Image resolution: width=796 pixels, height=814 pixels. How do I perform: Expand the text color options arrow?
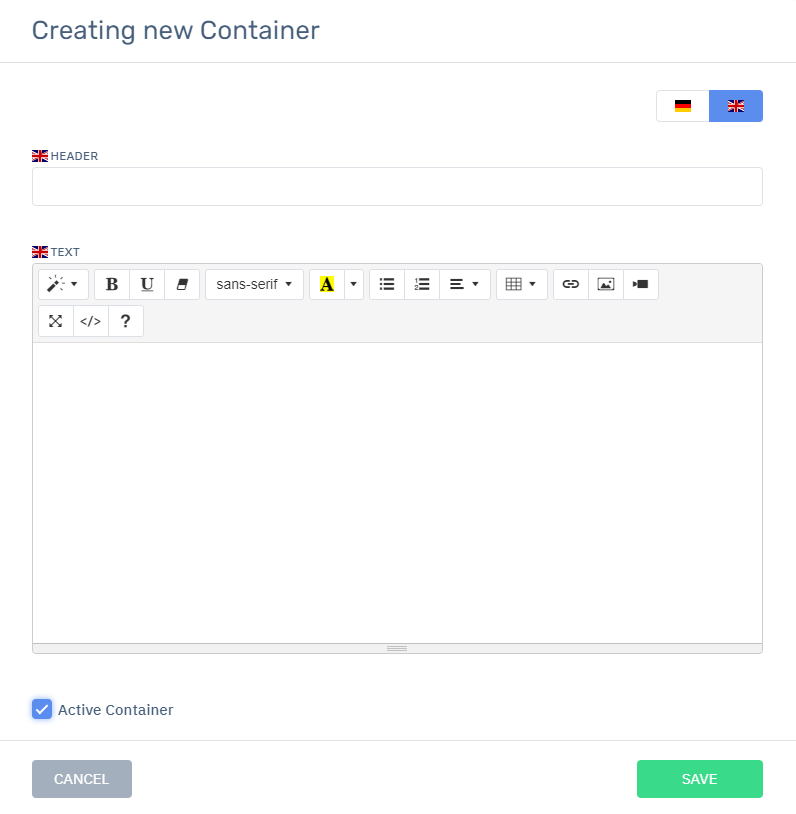click(x=354, y=284)
